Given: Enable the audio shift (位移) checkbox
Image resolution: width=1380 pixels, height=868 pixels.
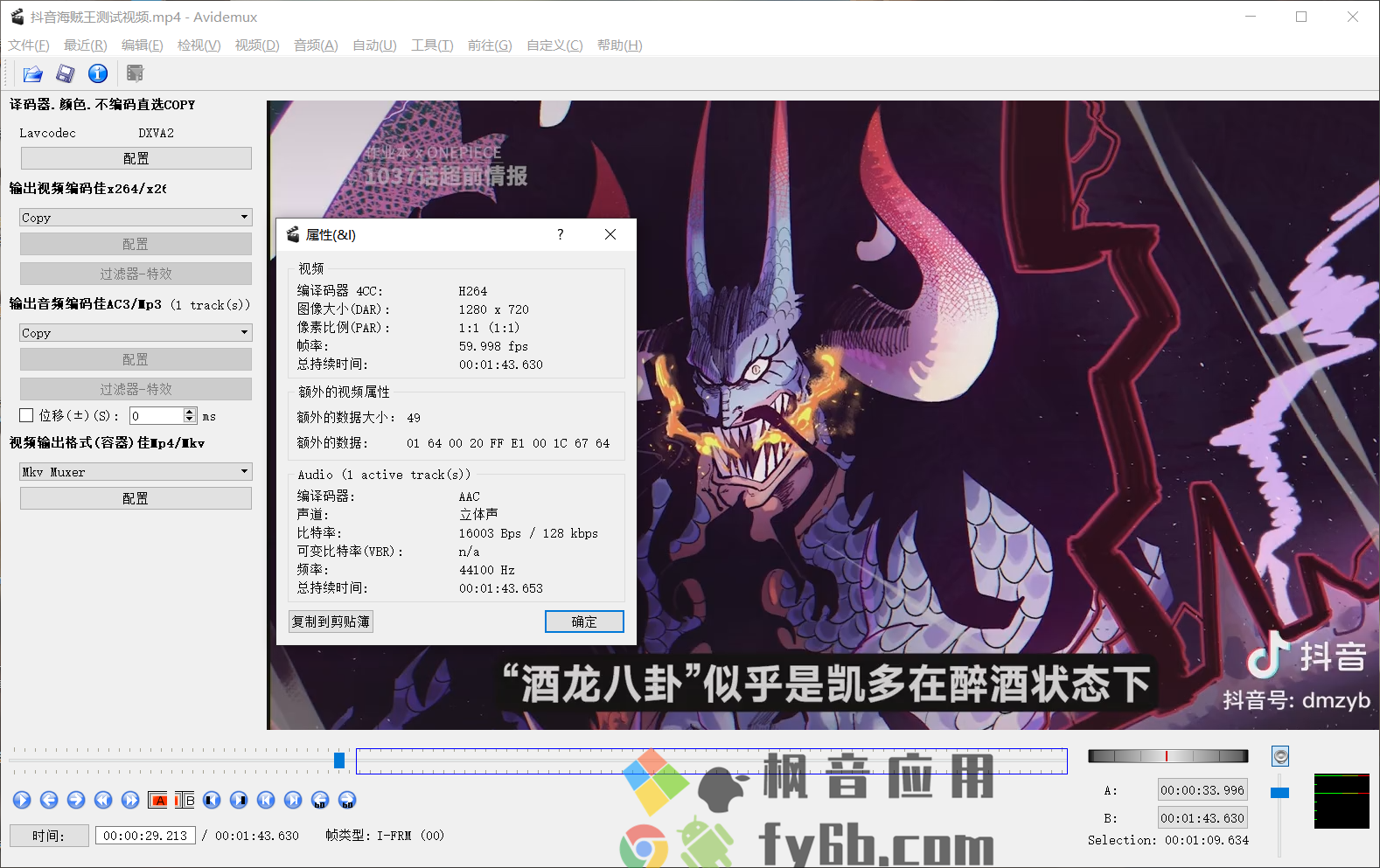Looking at the screenshot, I should coord(26,415).
